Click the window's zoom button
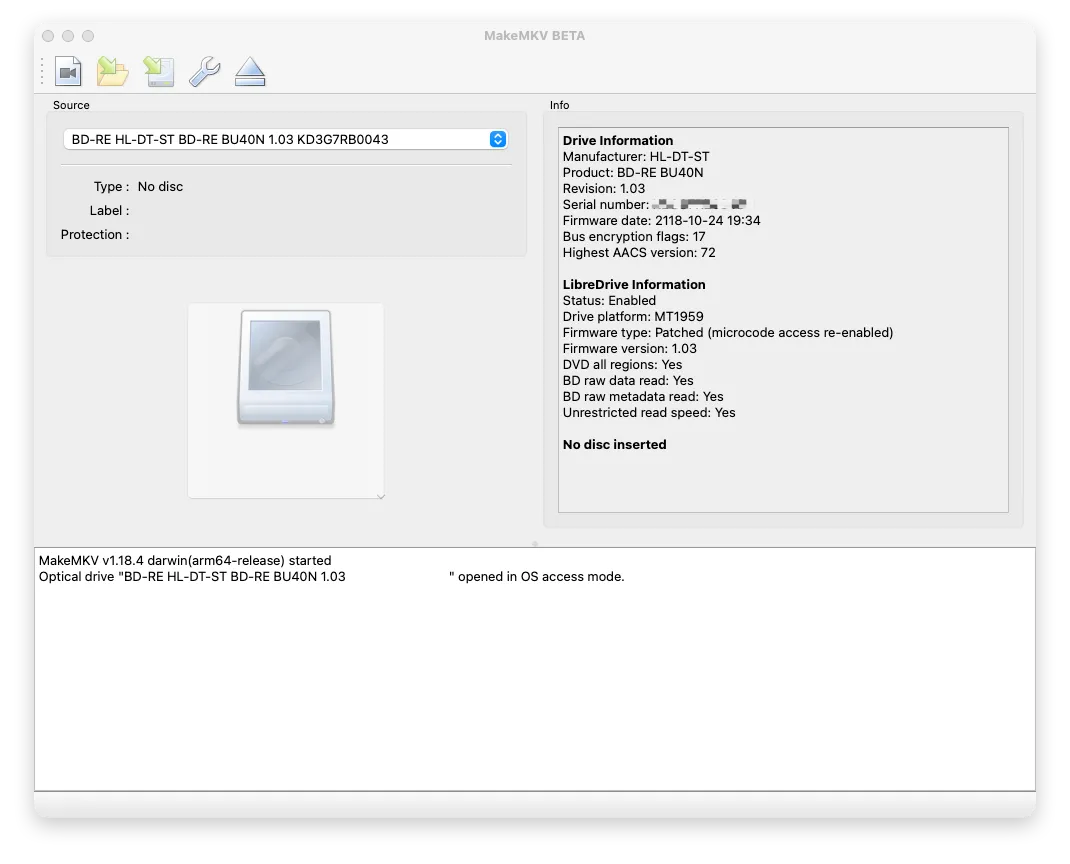This screenshot has width=1070, height=864. (x=88, y=36)
